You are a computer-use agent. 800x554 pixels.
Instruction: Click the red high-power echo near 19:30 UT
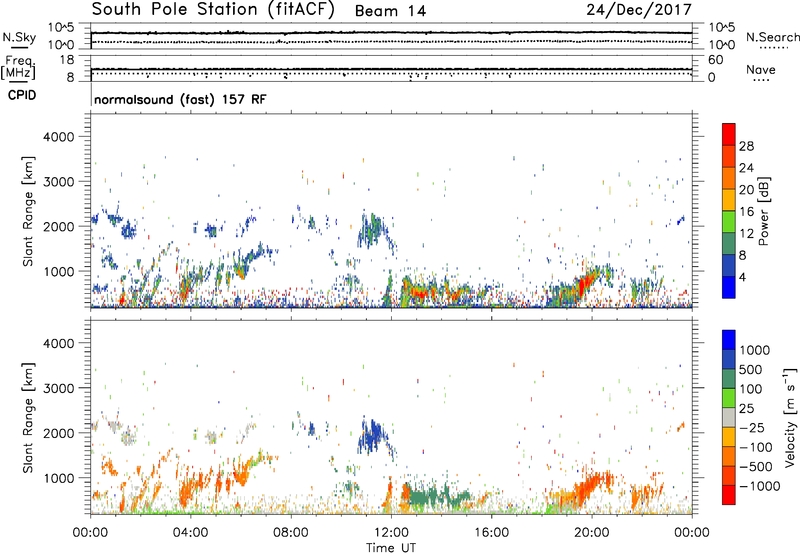point(585,285)
